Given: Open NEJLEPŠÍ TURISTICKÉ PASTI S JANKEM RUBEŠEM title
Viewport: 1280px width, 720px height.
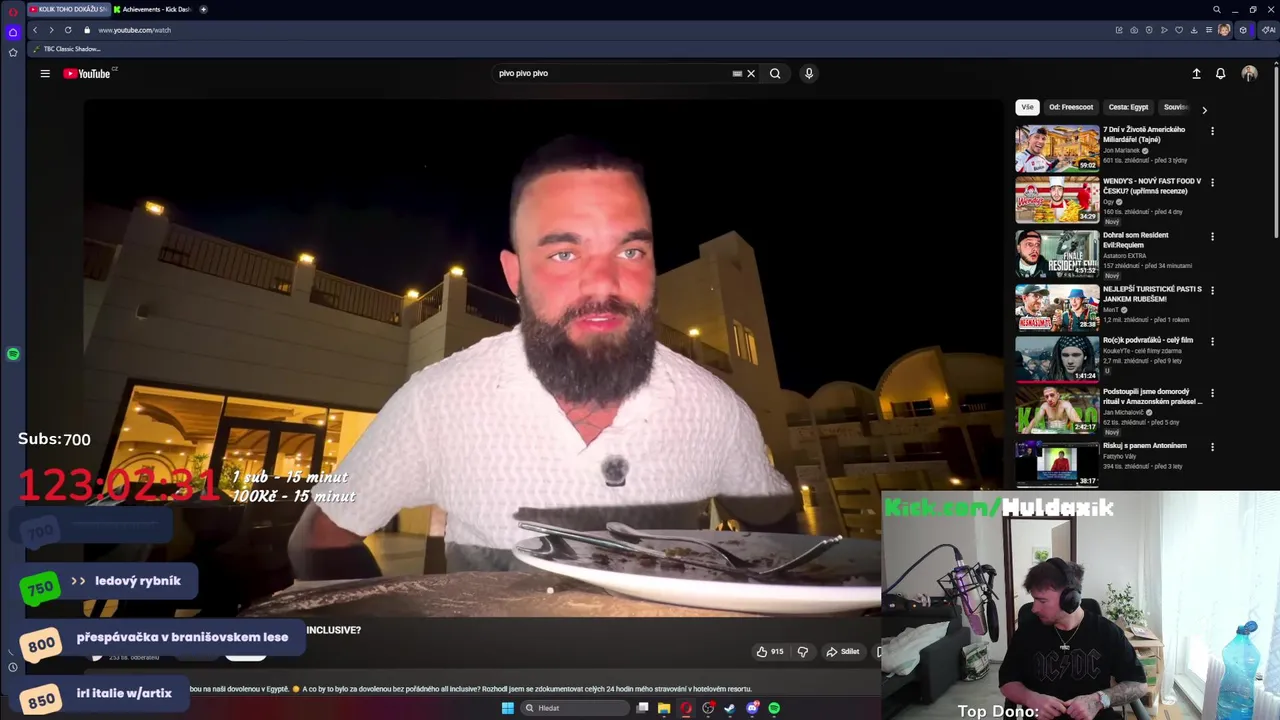Looking at the screenshot, I should point(1152,294).
